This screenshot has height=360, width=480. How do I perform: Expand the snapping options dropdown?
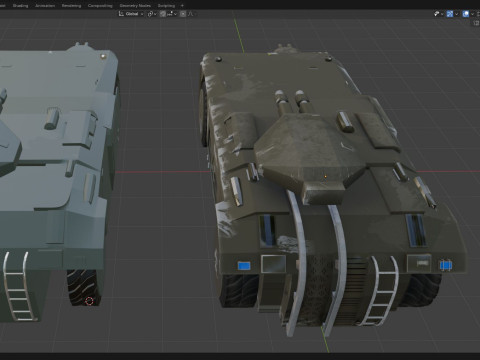tap(172, 14)
